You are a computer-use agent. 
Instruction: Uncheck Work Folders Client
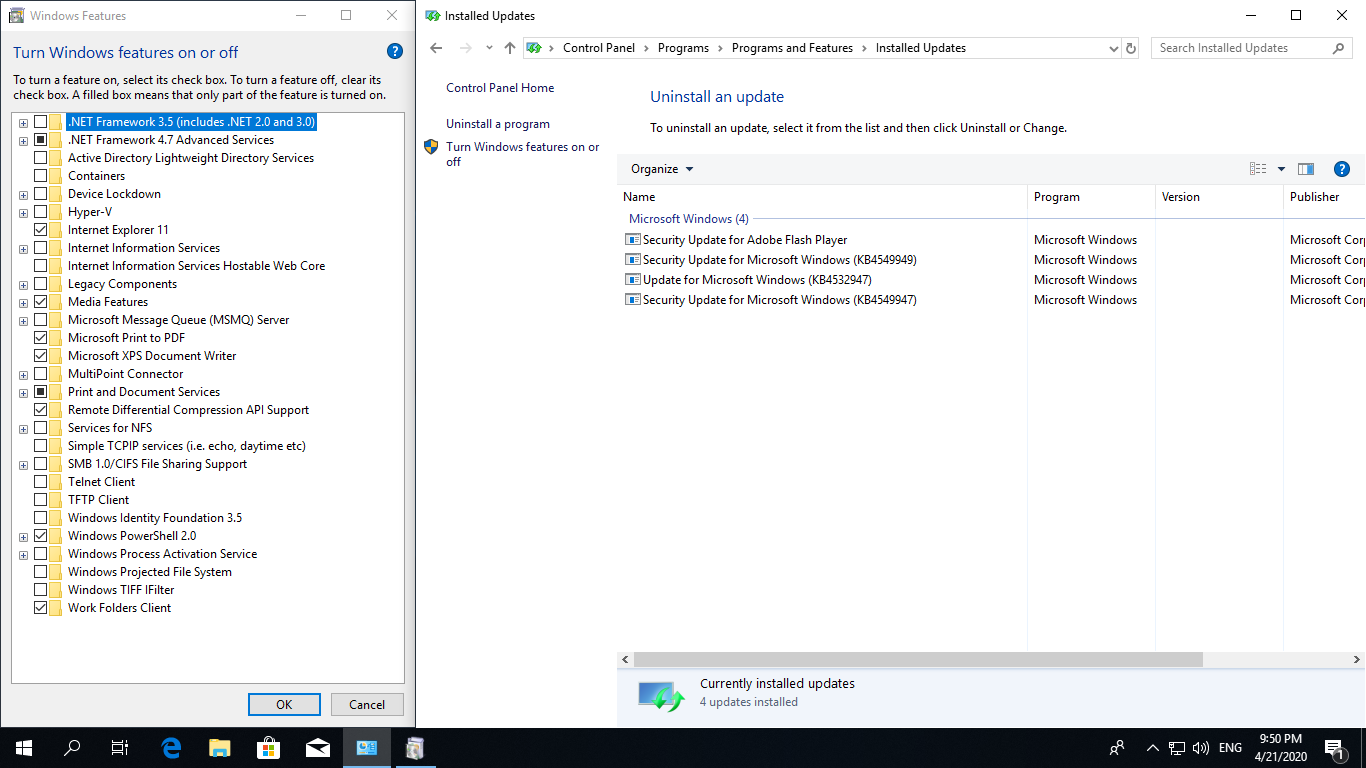click(41, 608)
